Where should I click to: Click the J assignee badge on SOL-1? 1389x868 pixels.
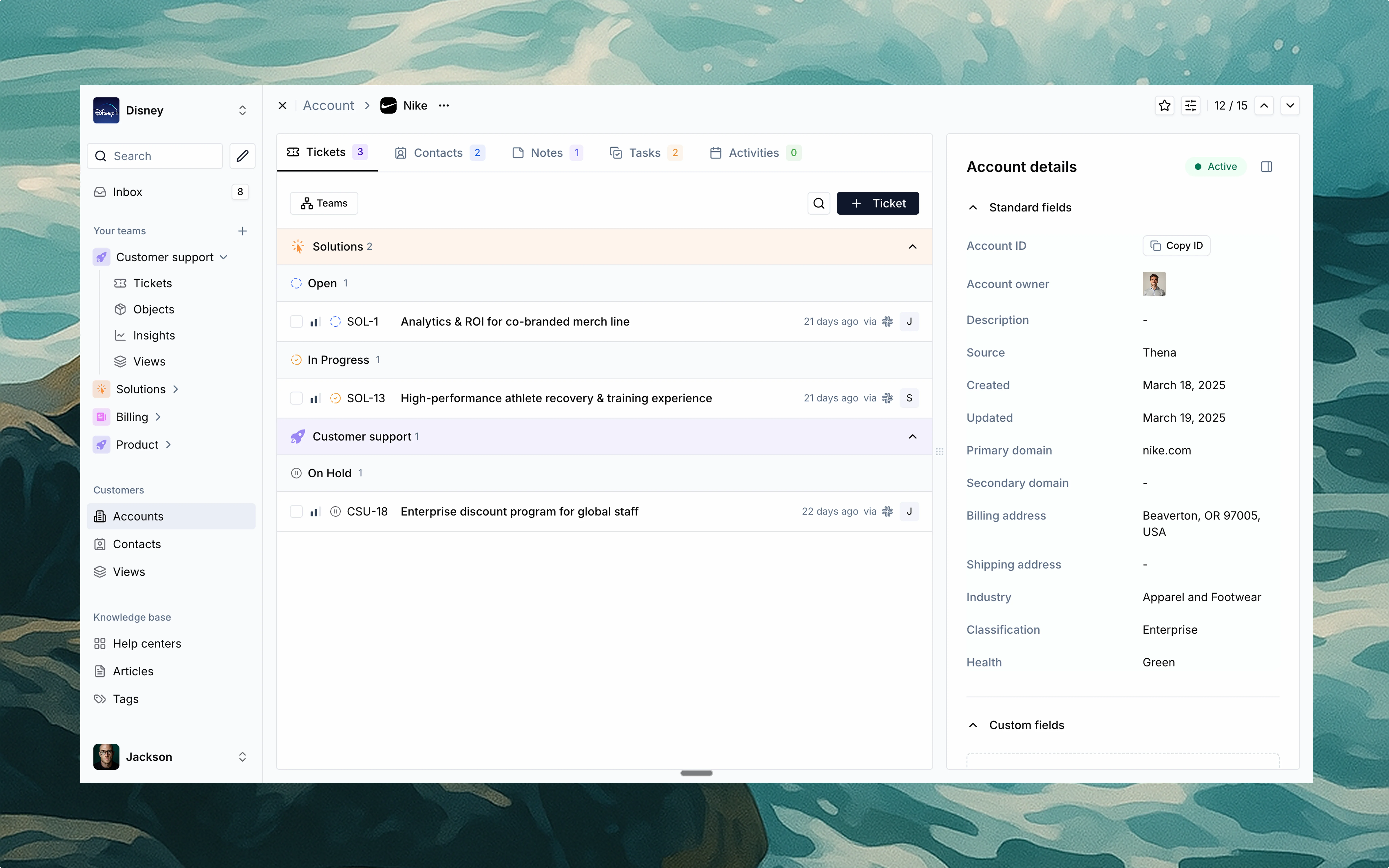click(909, 322)
